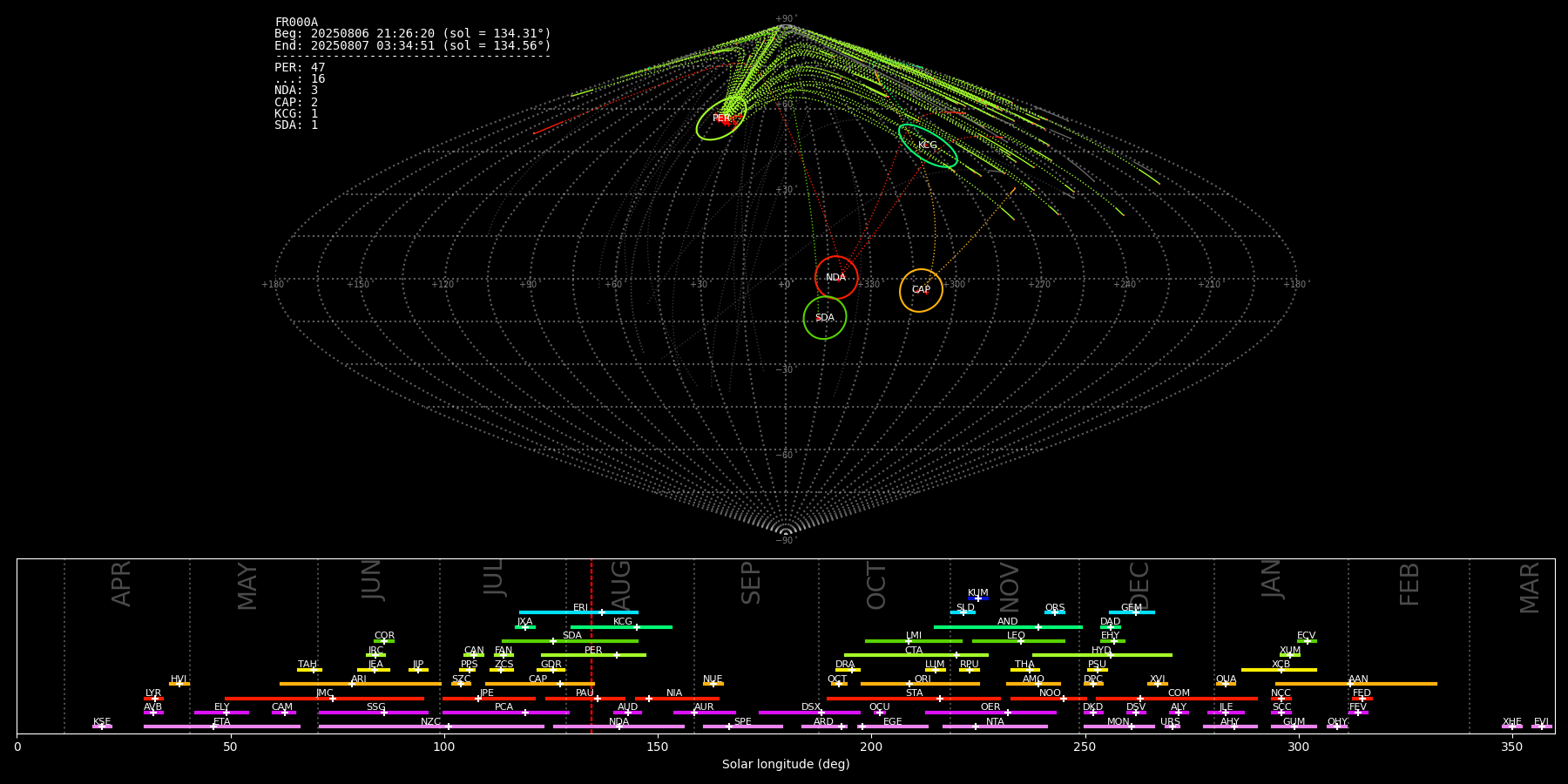The width and height of the screenshot is (1568, 784).
Task: Click the AUR shower bar label
Action: point(704,707)
